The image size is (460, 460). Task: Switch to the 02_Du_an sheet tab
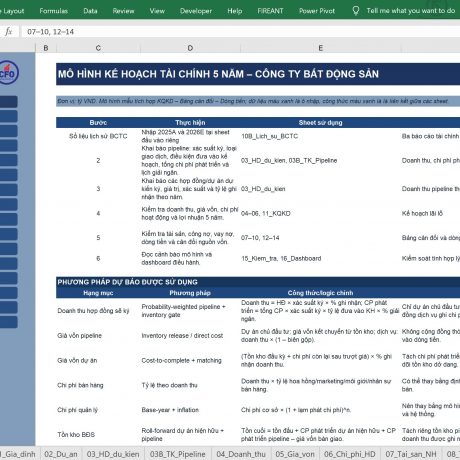tap(61, 454)
